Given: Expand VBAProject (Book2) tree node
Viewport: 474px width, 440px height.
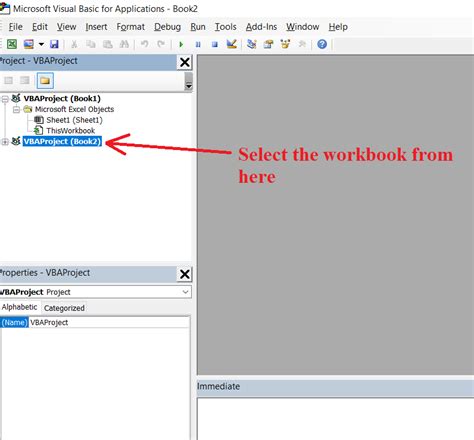Looking at the screenshot, I should (5, 142).
